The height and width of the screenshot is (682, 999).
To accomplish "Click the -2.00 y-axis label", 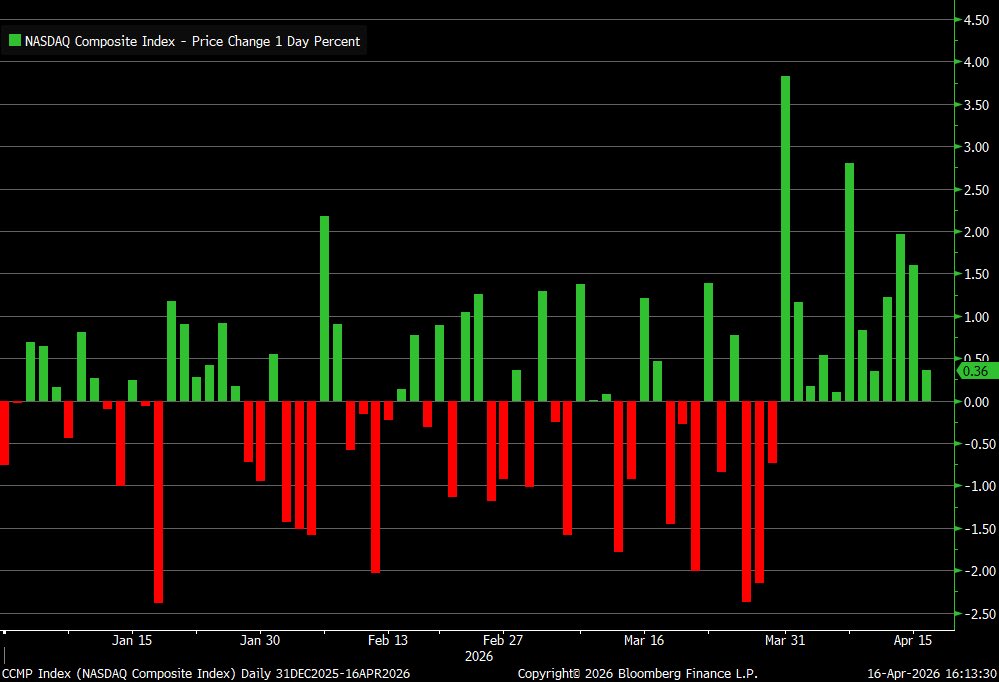I will tap(978, 570).
